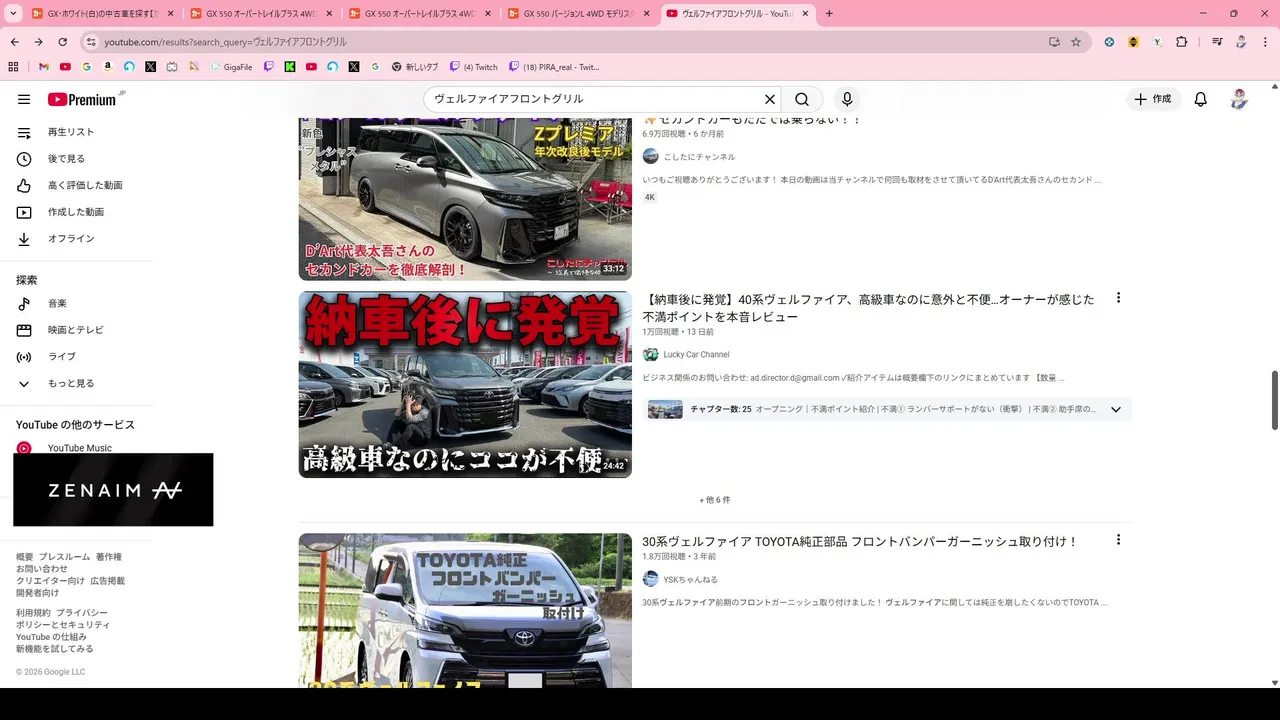Open YouTube Music service link

[x=79, y=448]
